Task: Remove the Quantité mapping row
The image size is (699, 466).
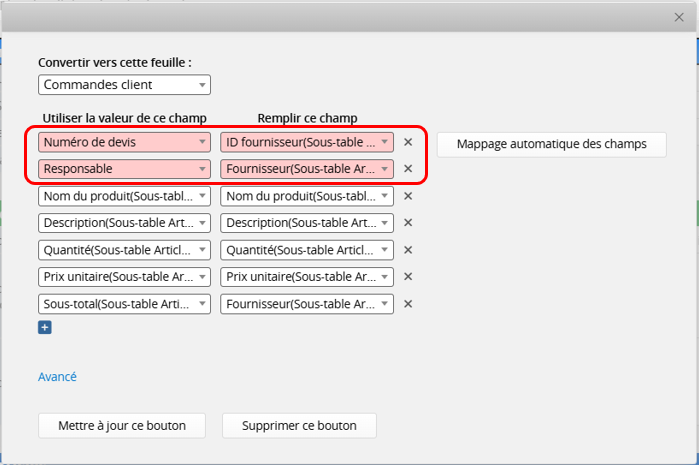Action: point(408,250)
